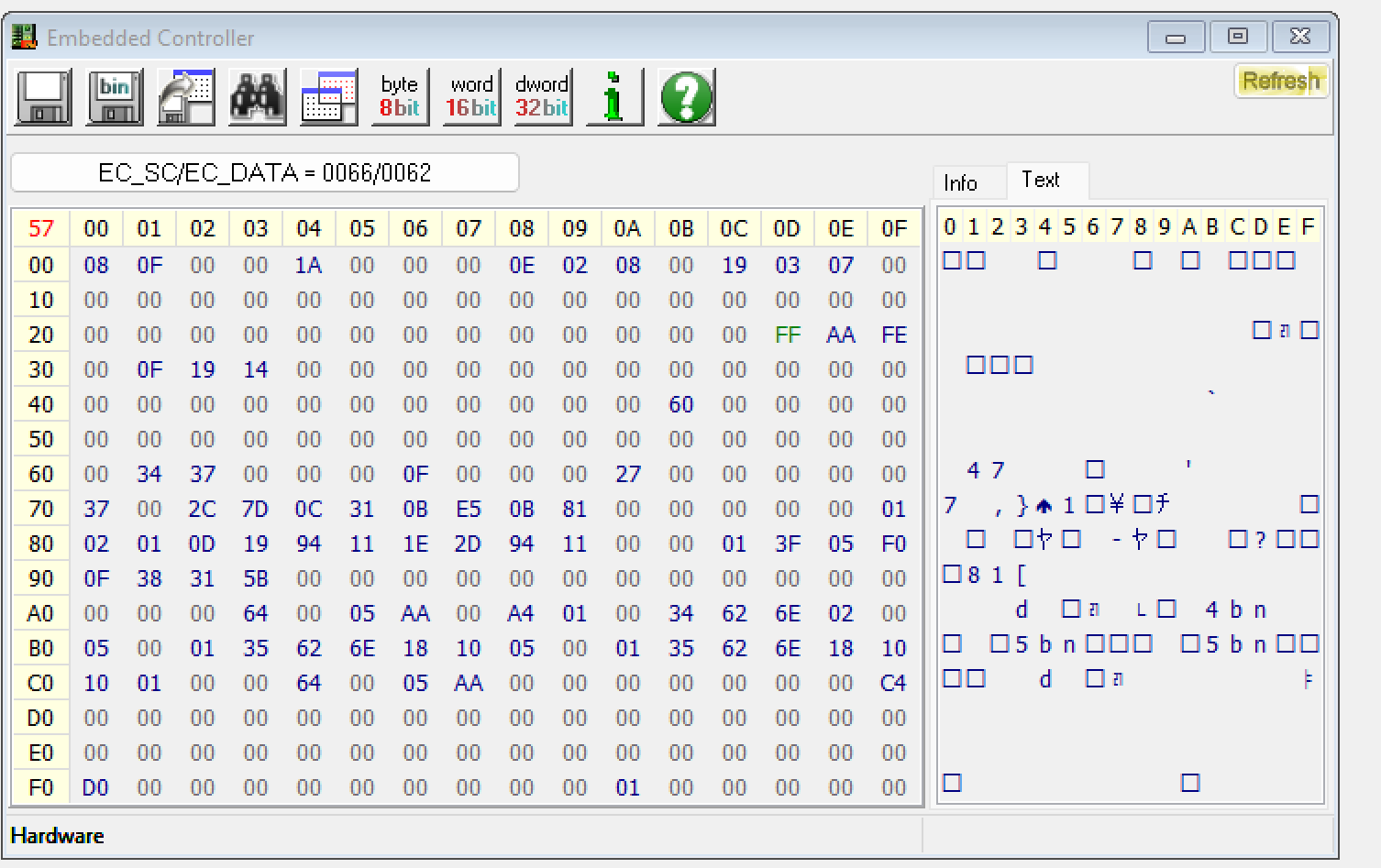Click the green FF cell in row 20
The image size is (1381, 868).
click(788, 335)
